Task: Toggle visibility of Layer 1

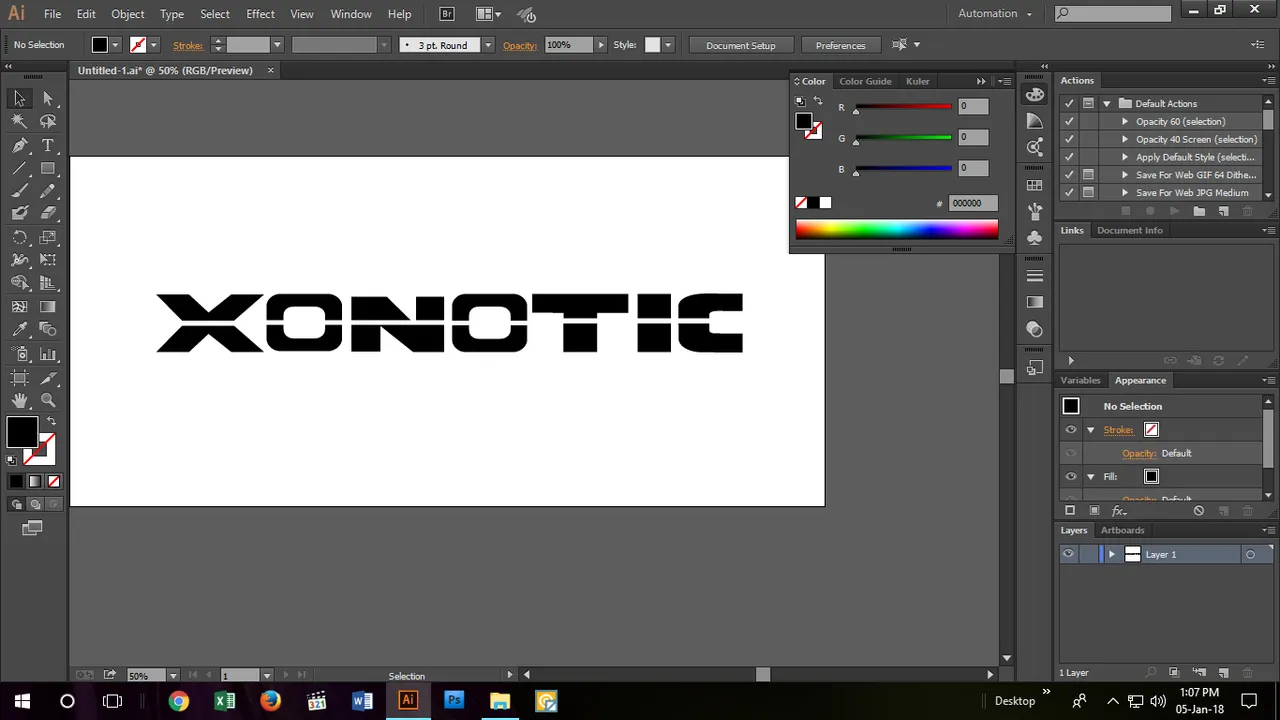Action: (x=1069, y=554)
